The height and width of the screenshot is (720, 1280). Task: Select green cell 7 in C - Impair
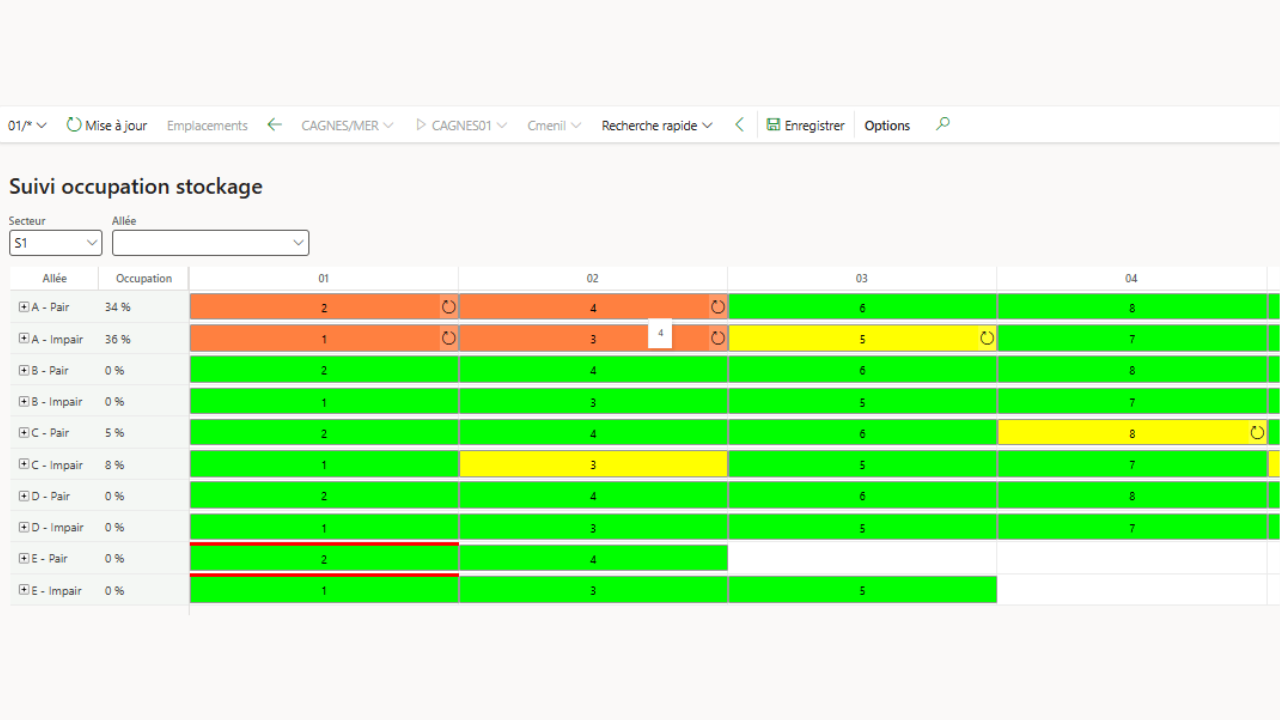point(1132,464)
